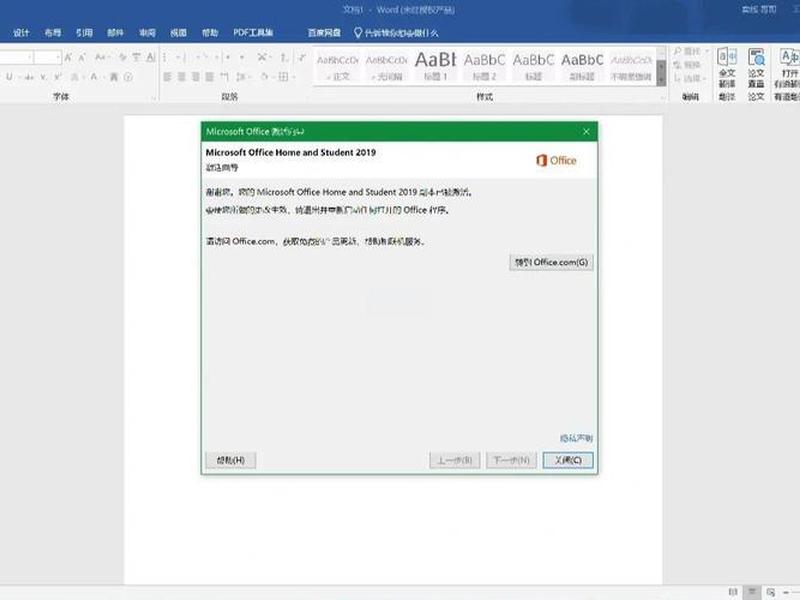Apply the 正文 (Normal) style

click(x=338, y=66)
